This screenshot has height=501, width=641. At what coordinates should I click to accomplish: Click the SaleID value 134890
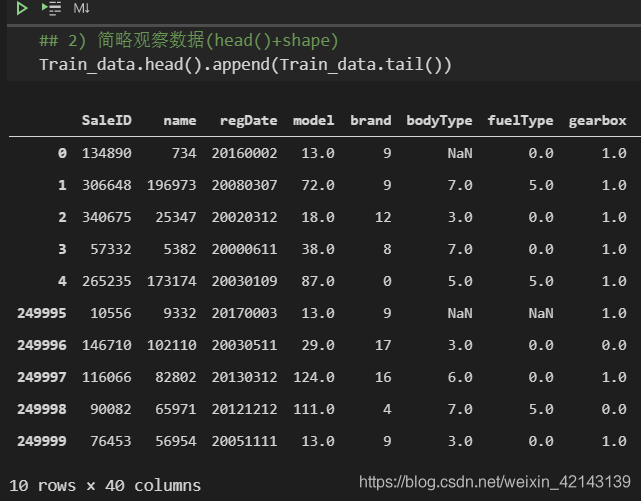[106, 153]
